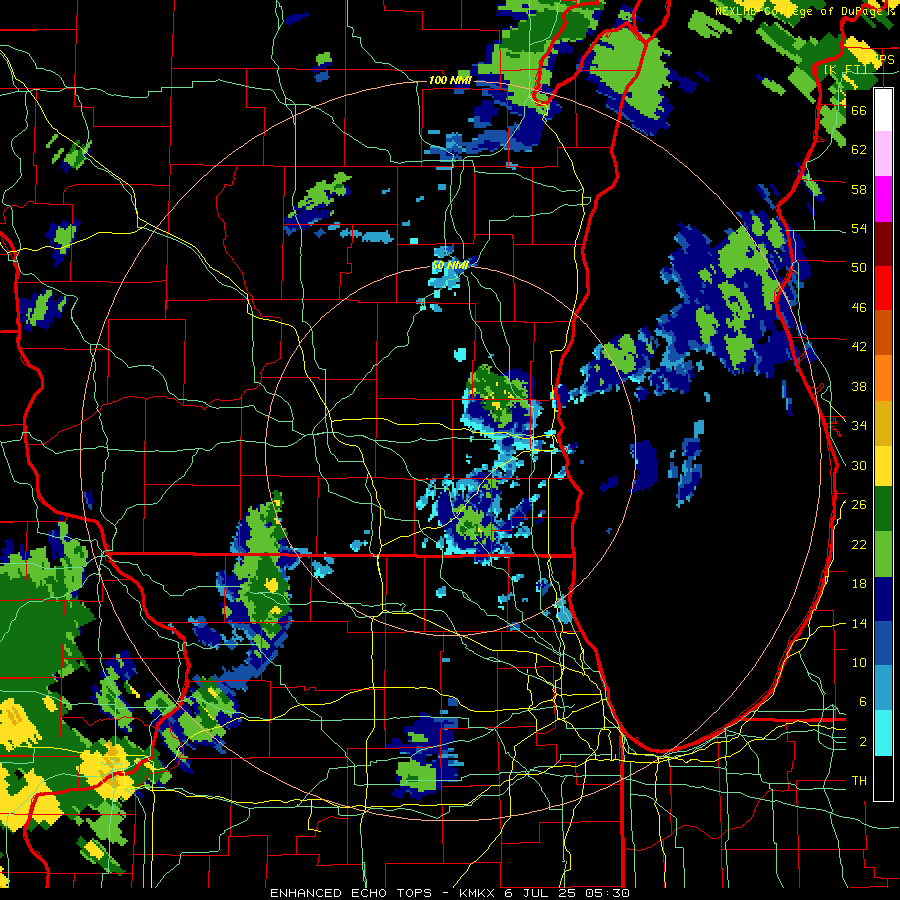900x900 pixels.
Task: Click the cyan legend swatch near 2
Action: pos(883,733)
